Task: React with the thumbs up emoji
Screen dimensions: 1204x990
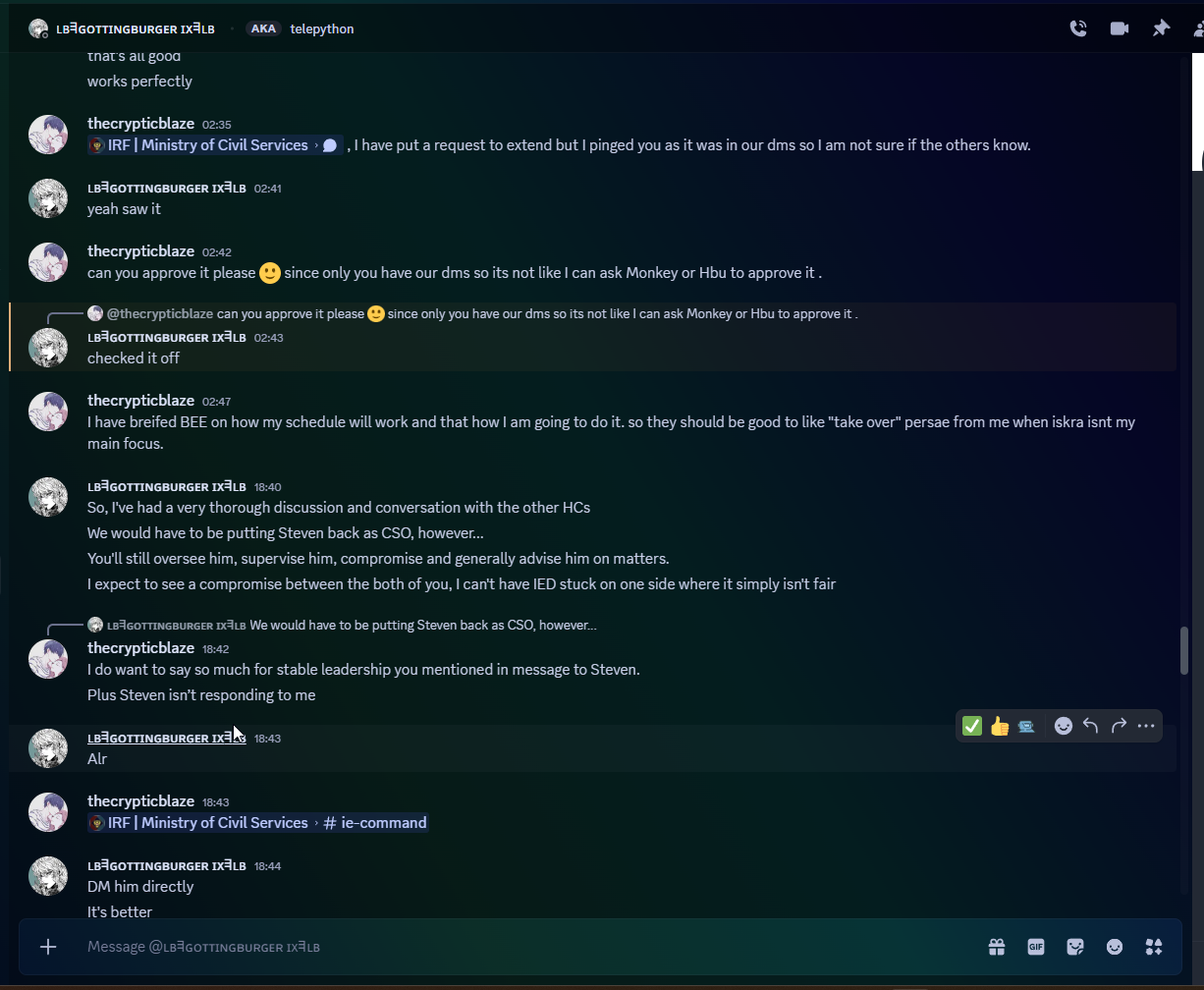Action: 1000,726
